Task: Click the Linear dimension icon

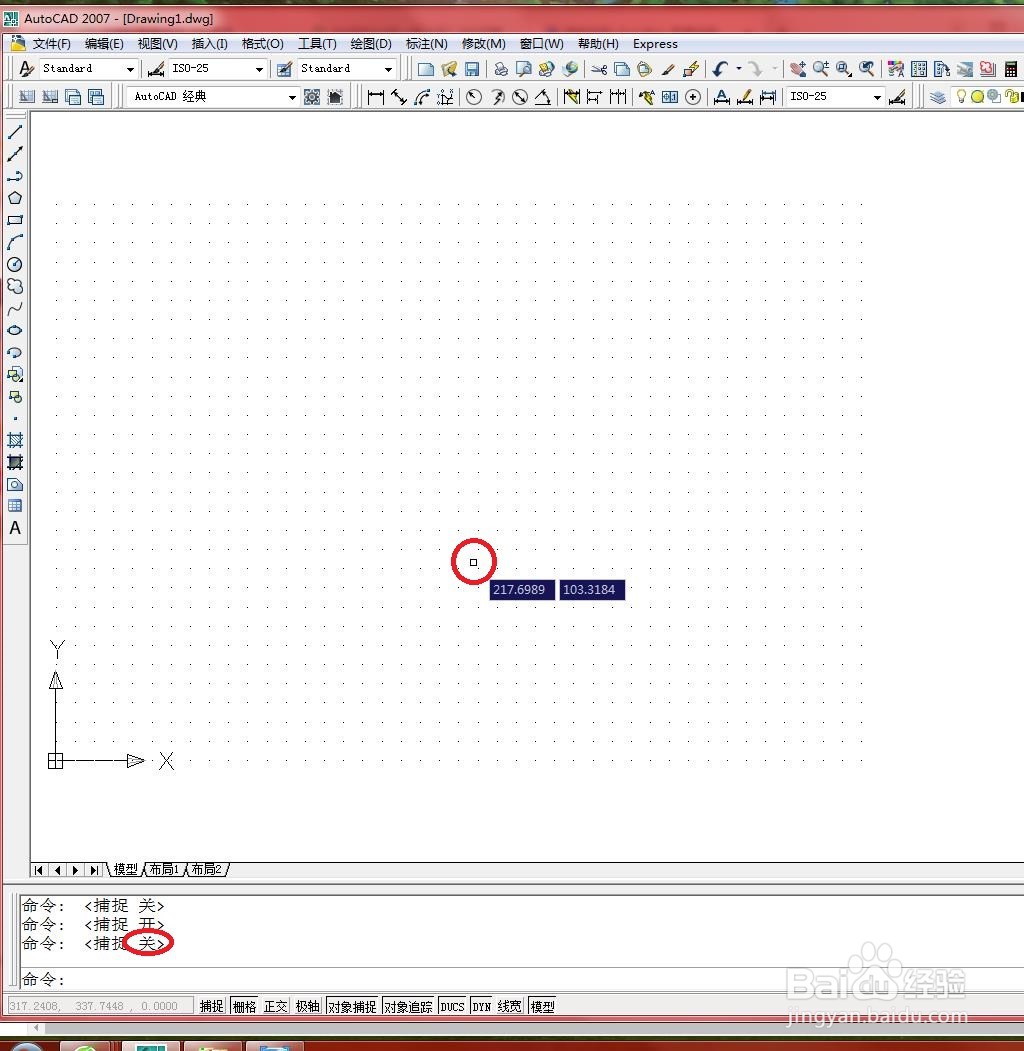Action: coord(376,97)
